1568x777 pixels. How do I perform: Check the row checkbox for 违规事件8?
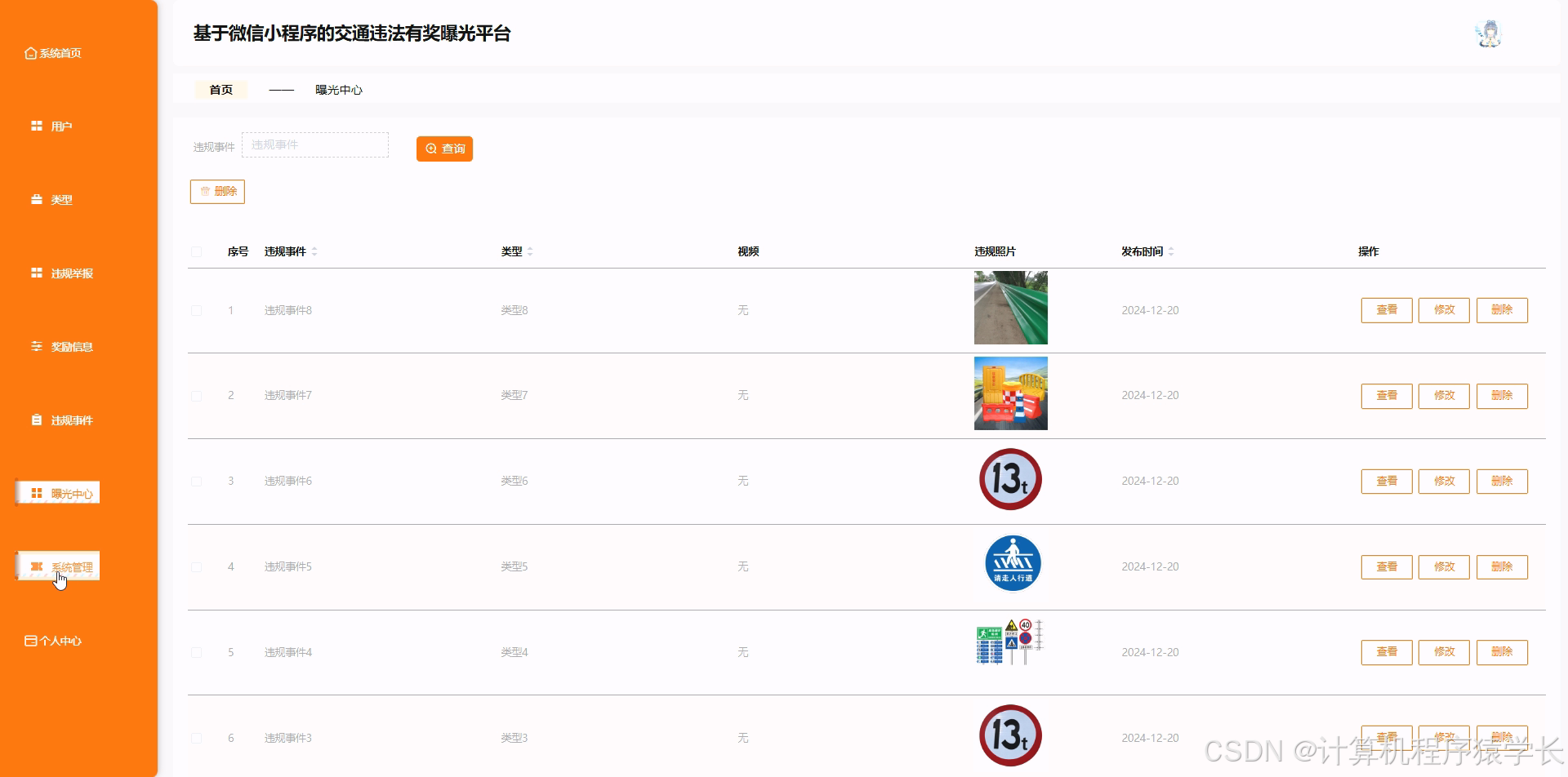click(196, 310)
